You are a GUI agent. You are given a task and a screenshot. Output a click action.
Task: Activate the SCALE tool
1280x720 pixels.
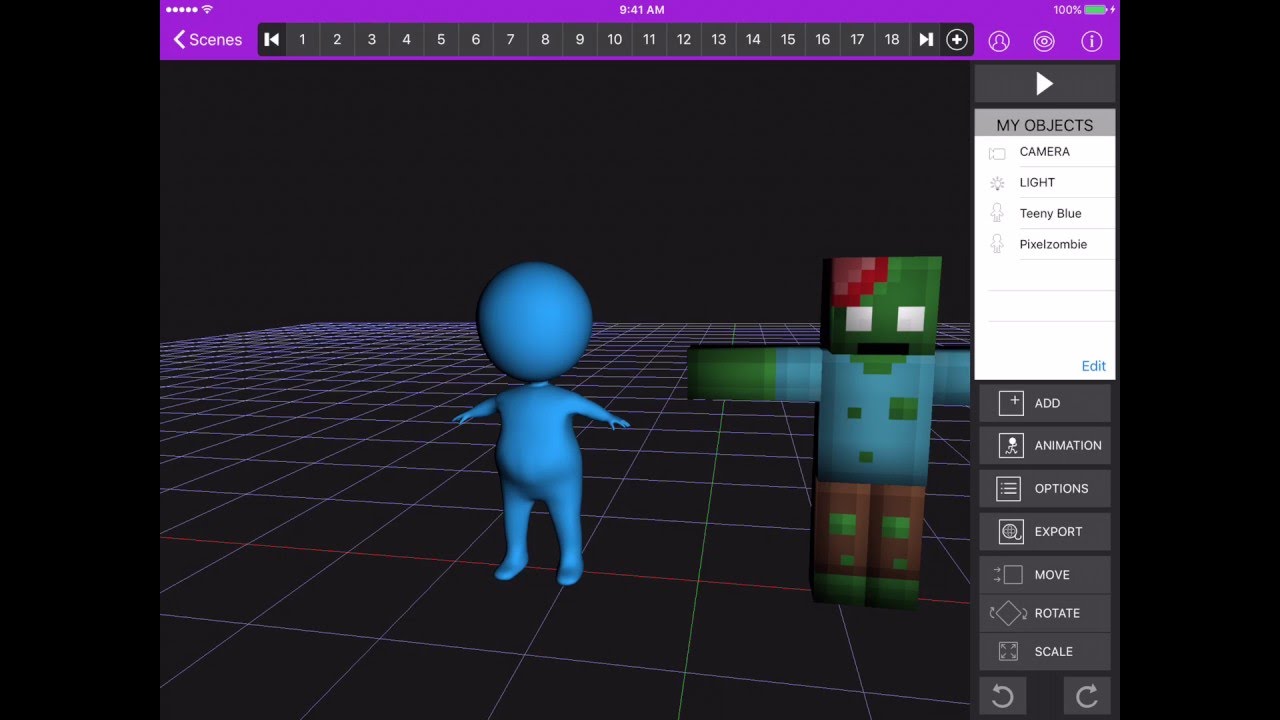pos(1045,651)
